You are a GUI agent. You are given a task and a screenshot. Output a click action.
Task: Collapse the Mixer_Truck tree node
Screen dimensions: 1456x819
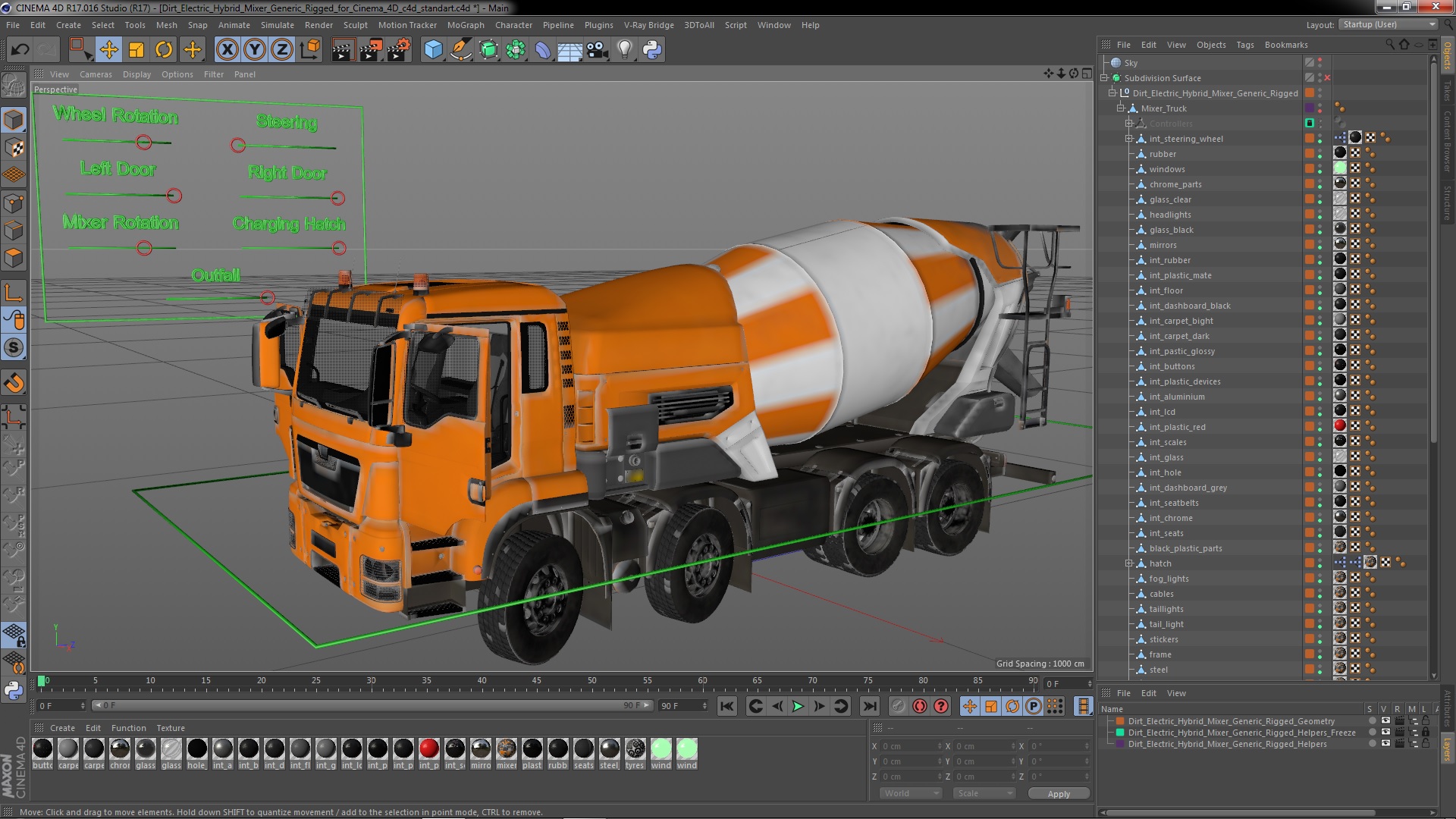coord(1121,108)
